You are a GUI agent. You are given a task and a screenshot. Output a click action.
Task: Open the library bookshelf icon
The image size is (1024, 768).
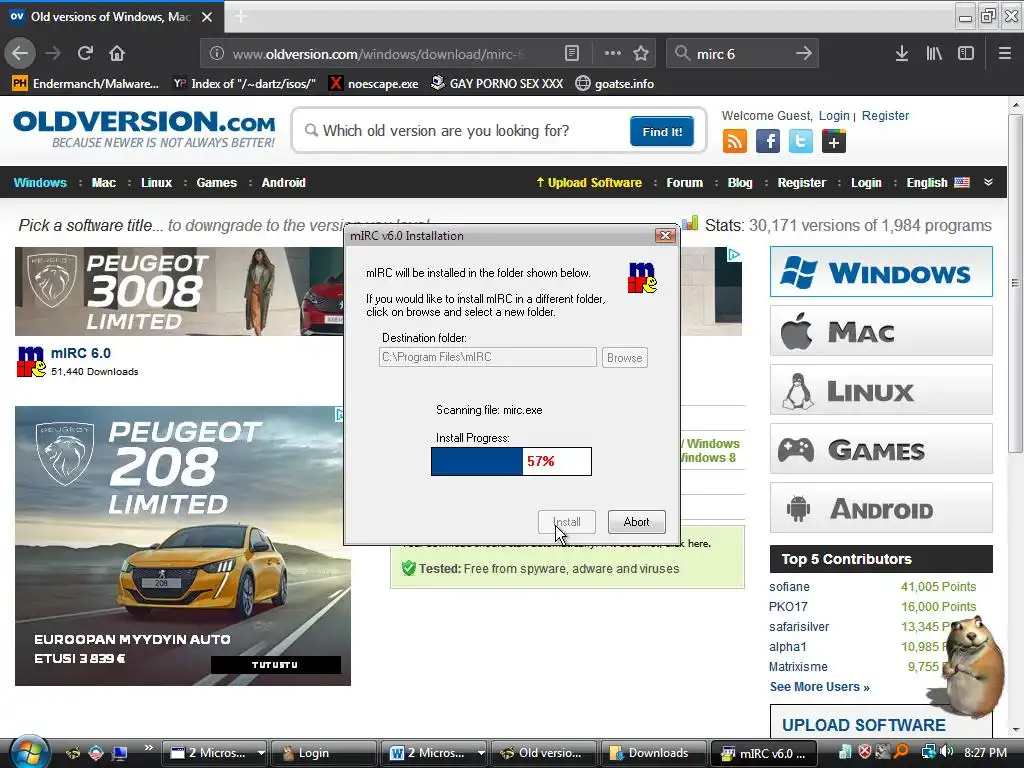(x=934, y=54)
